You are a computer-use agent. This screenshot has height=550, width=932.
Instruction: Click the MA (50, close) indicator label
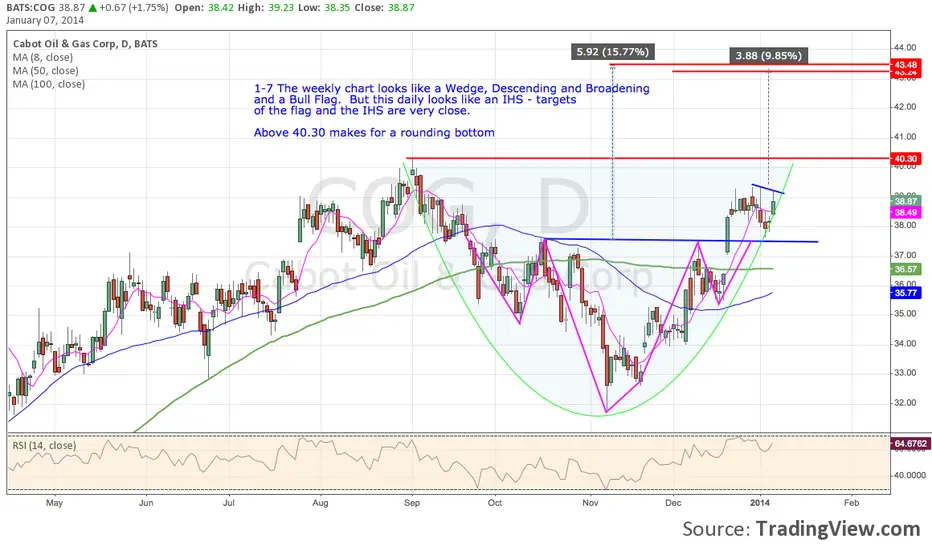[x=45, y=70]
